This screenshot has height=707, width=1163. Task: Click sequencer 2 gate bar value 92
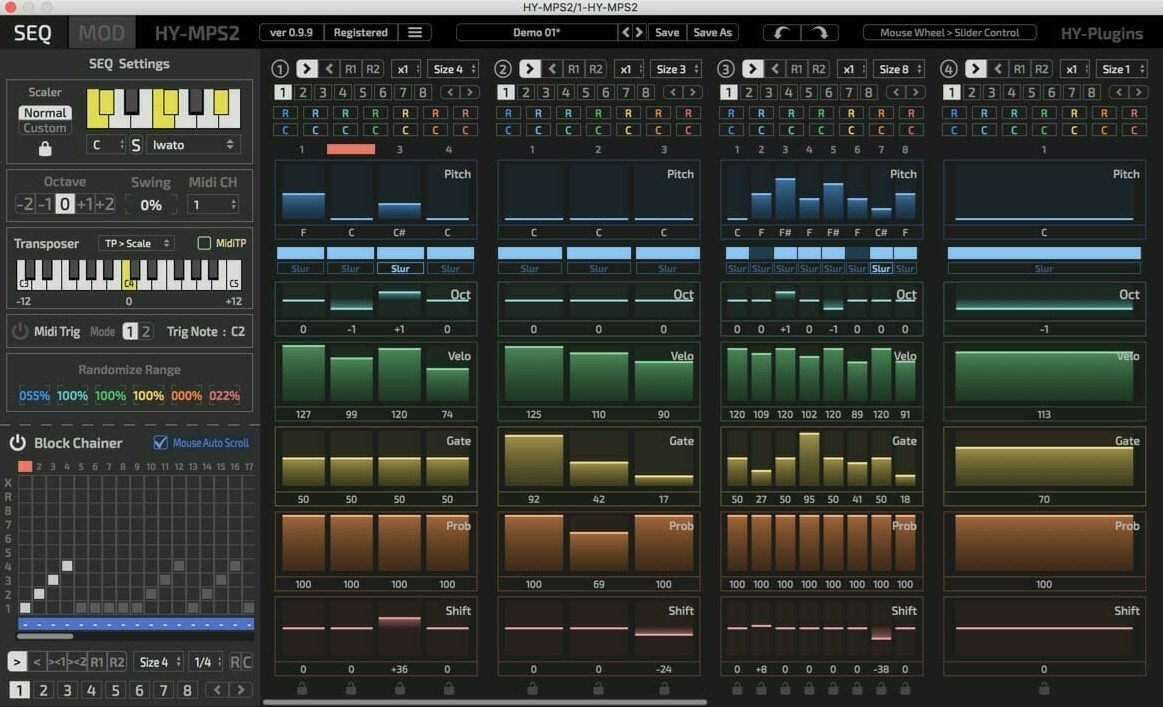(533, 461)
